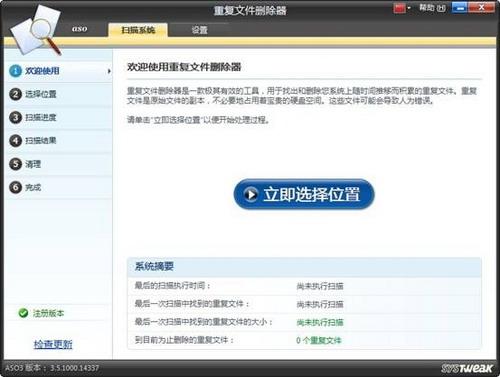Click the step 3 number icon

tap(15, 117)
